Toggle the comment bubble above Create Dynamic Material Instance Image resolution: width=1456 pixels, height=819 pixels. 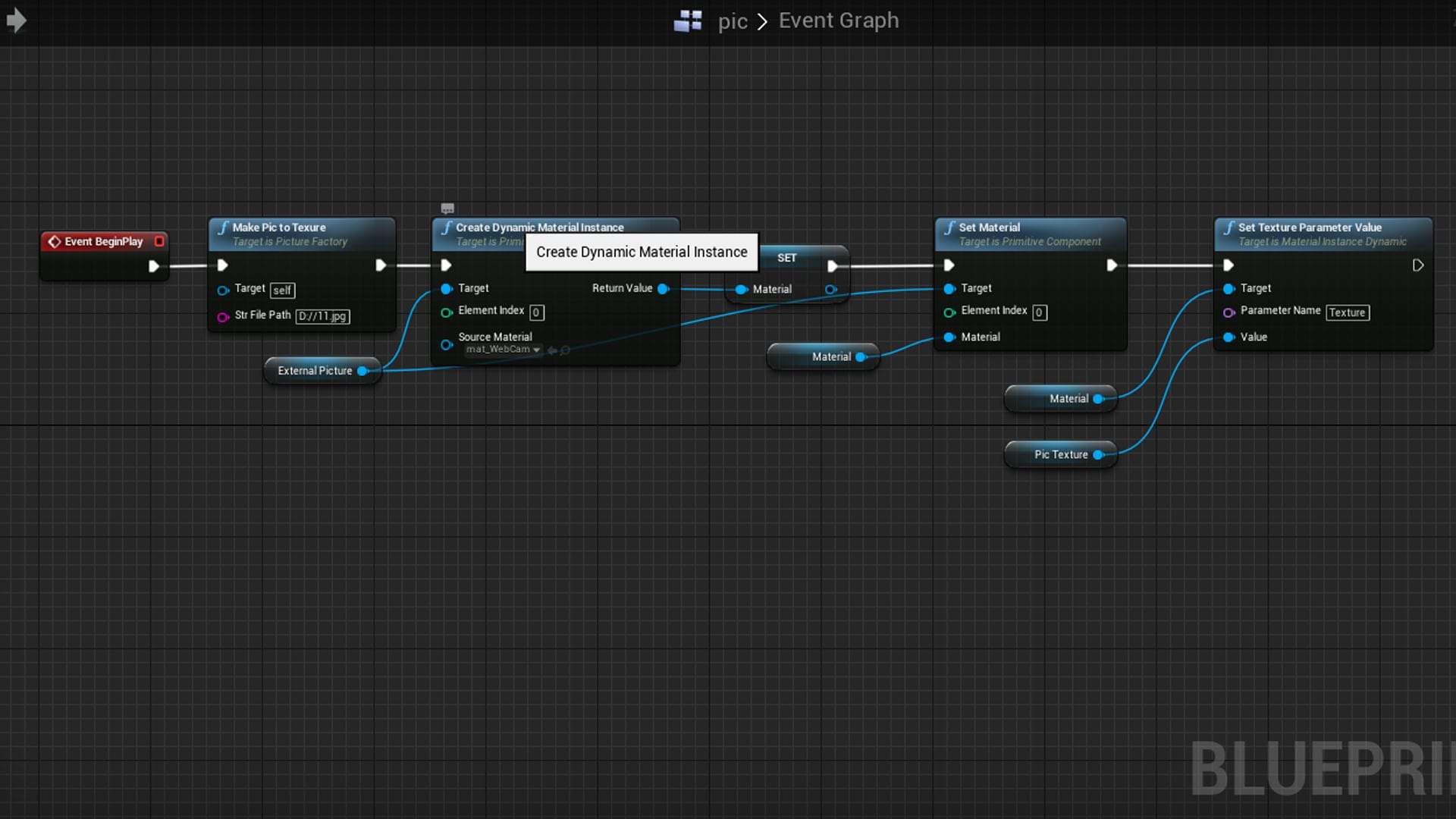point(447,208)
